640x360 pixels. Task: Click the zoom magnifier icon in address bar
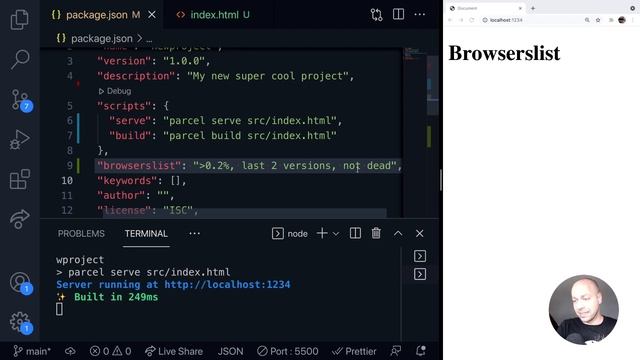[x=587, y=20]
